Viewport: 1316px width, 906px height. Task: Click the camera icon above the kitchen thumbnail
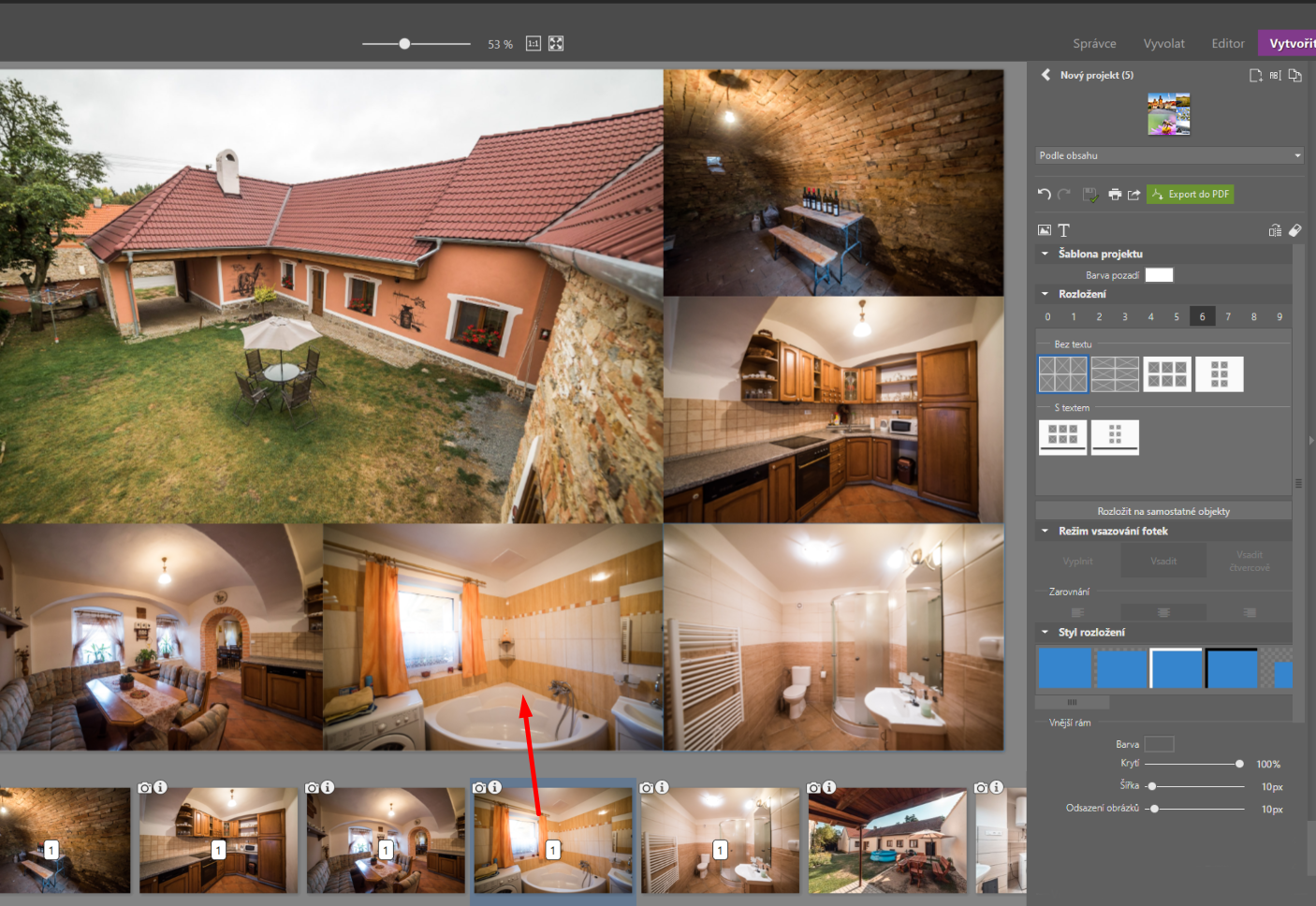[x=145, y=787]
